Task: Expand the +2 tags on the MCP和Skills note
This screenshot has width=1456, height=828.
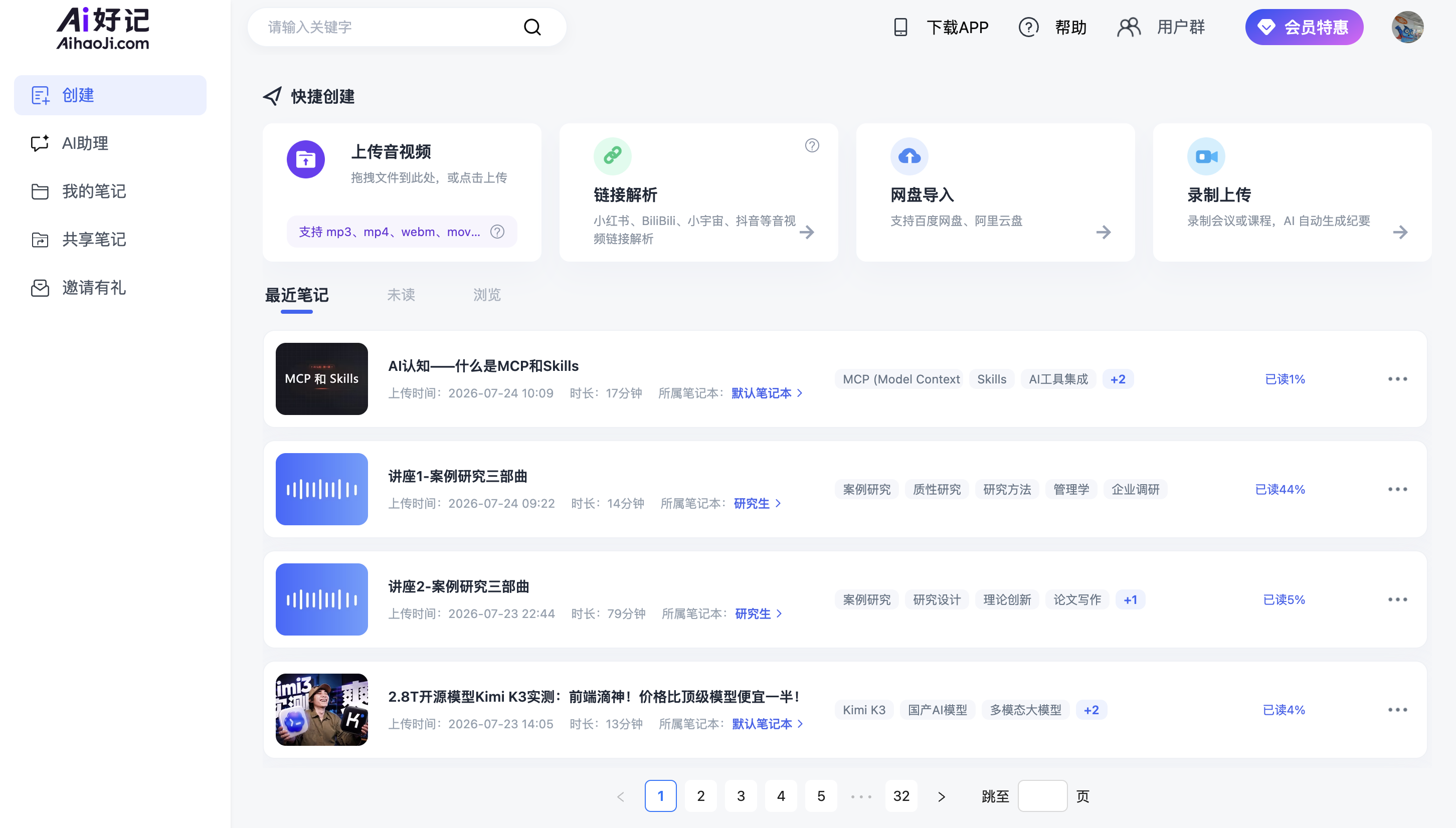Action: (1118, 379)
